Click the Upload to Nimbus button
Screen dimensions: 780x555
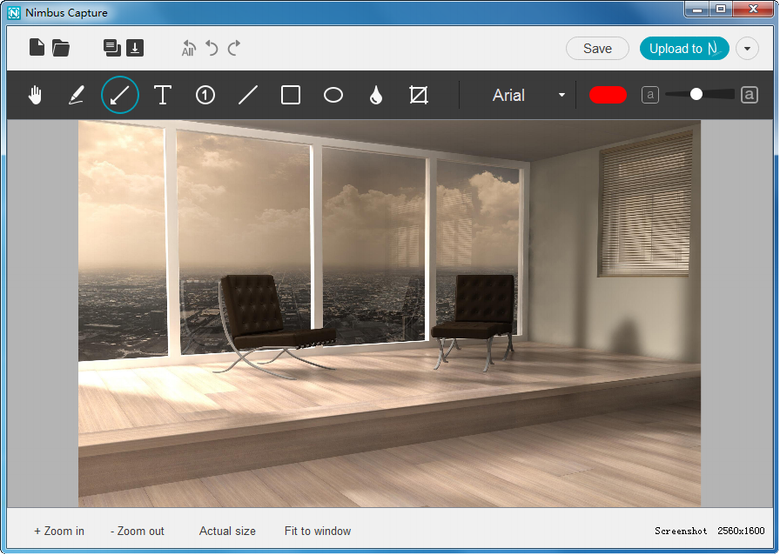684,48
